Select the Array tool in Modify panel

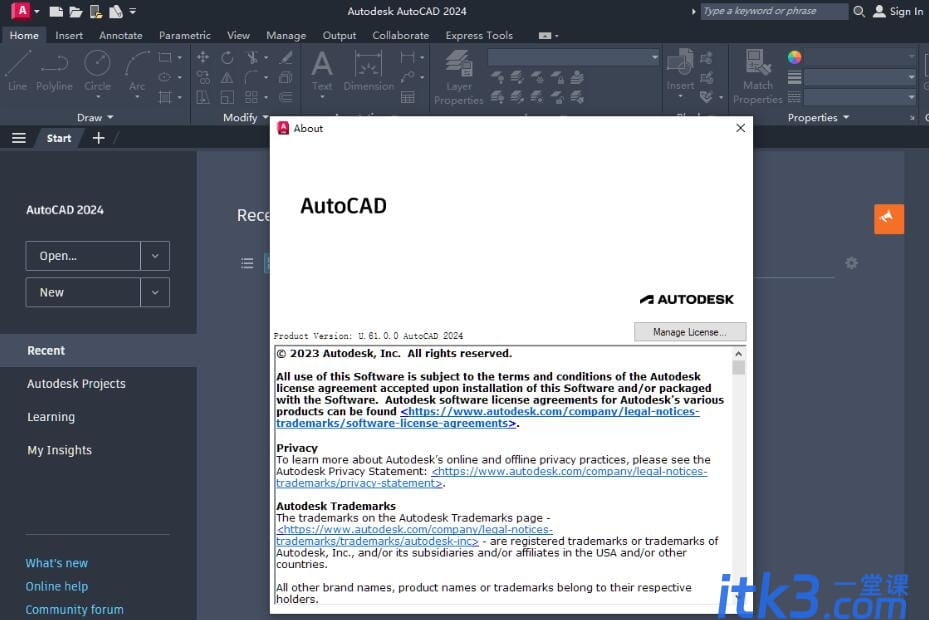click(251, 97)
